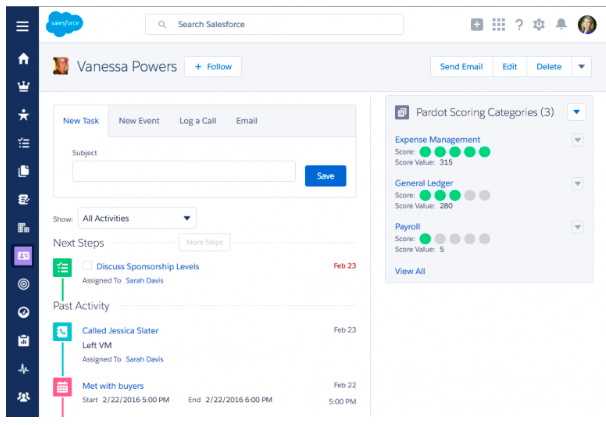Open the General Ledger link

click(424, 183)
